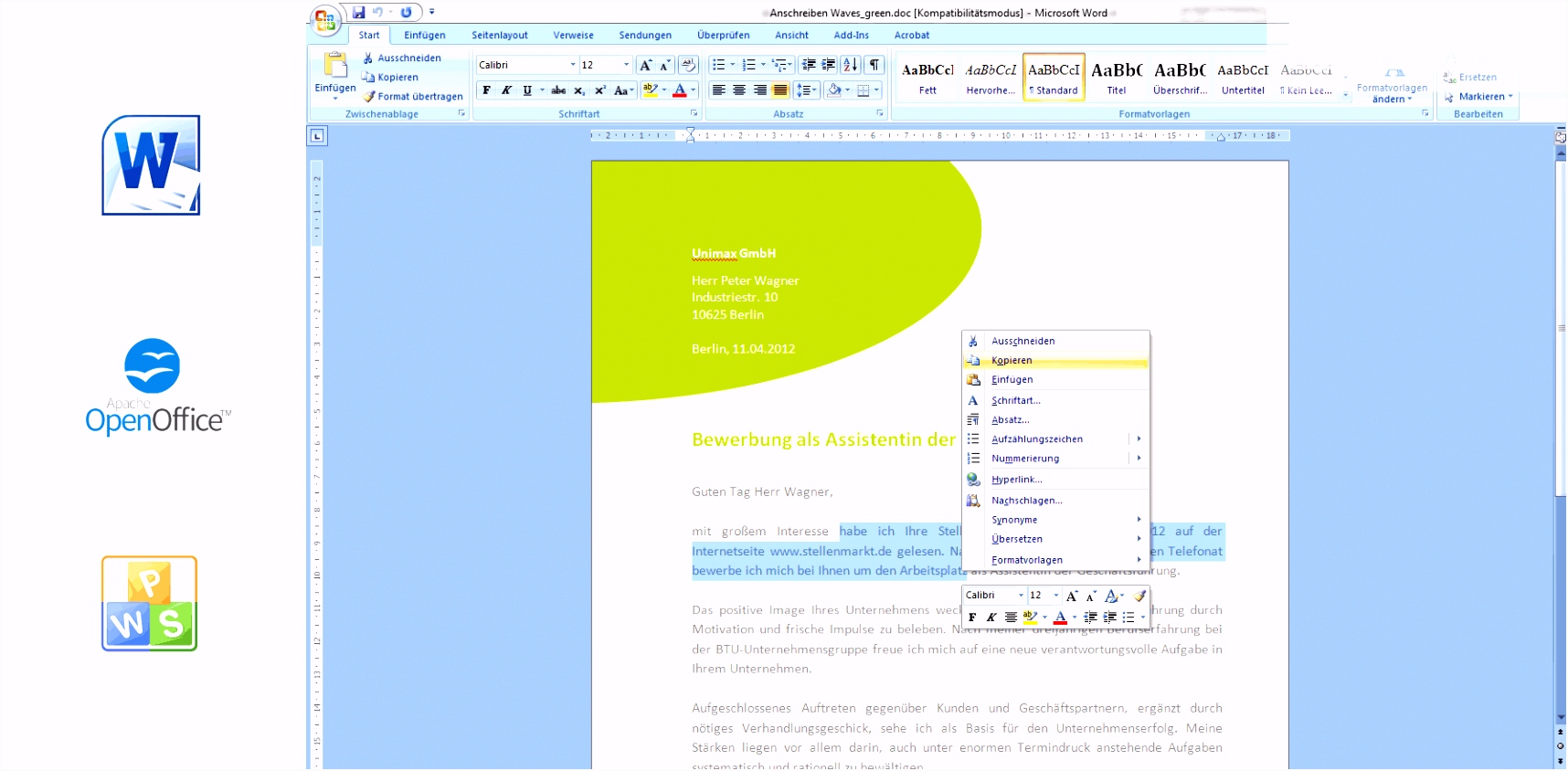This screenshot has width=1568, height=771.
Task: Align text right in the ribbon
Action: pyautogui.click(x=760, y=90)
